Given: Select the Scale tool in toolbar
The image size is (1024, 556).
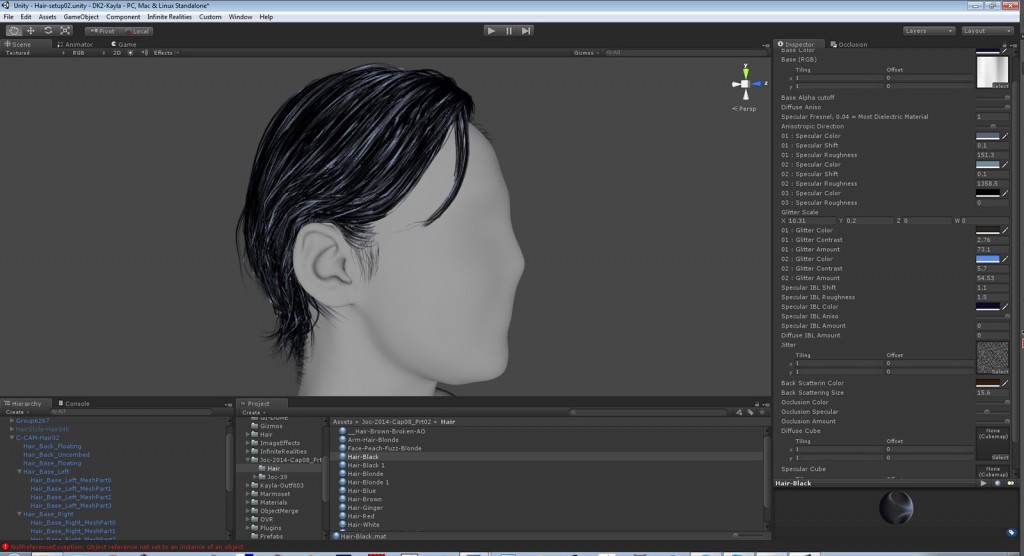Looking at the screenshot, I should pos(65,31).
